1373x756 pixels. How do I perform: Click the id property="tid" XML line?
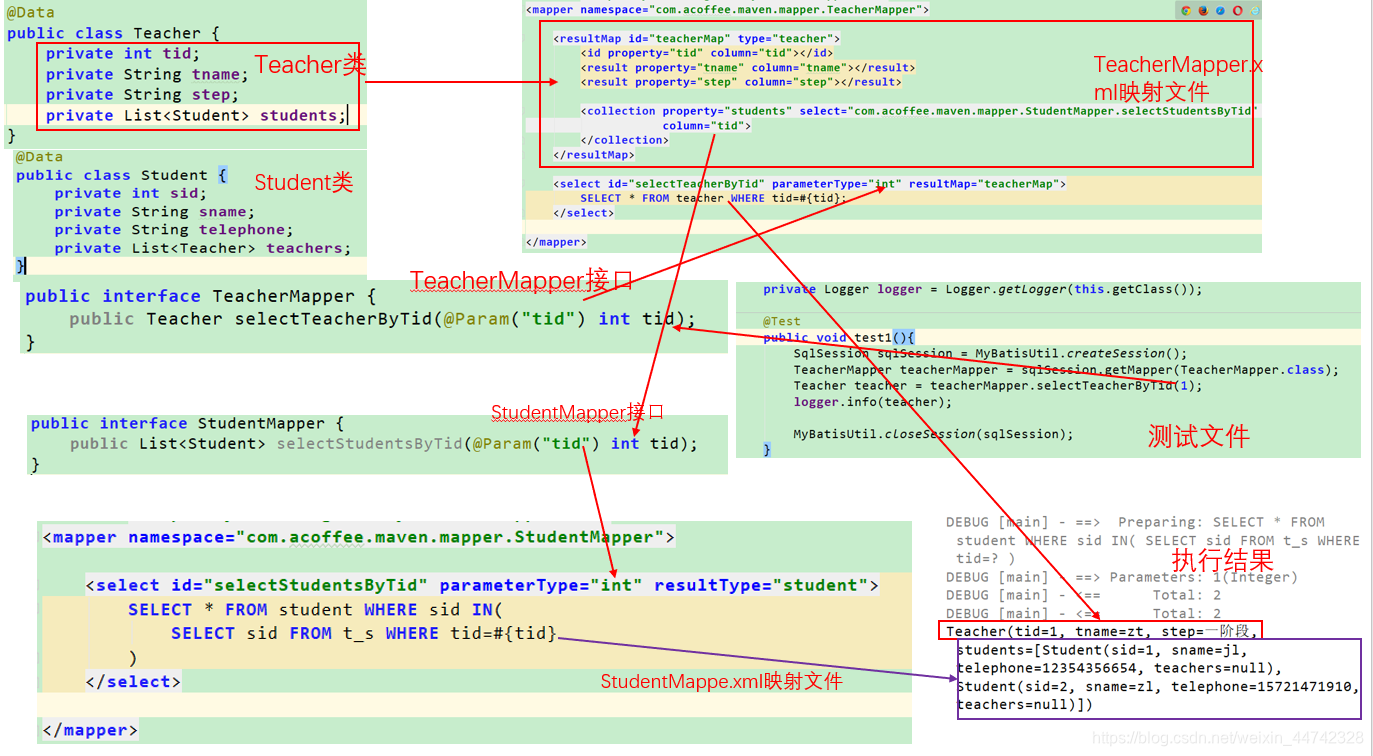coord(706,53)
